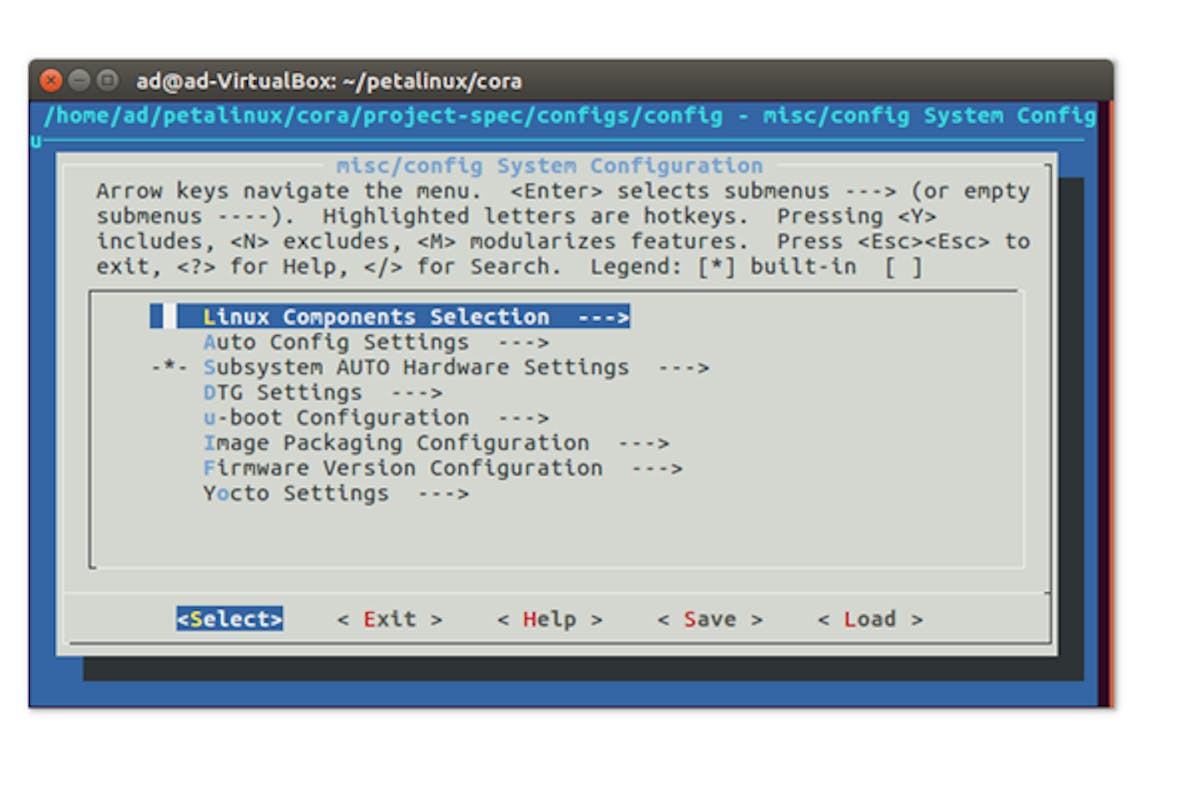Open DTG Settings submenu
Screen dimensions: 1200x785
click(322, 392)
